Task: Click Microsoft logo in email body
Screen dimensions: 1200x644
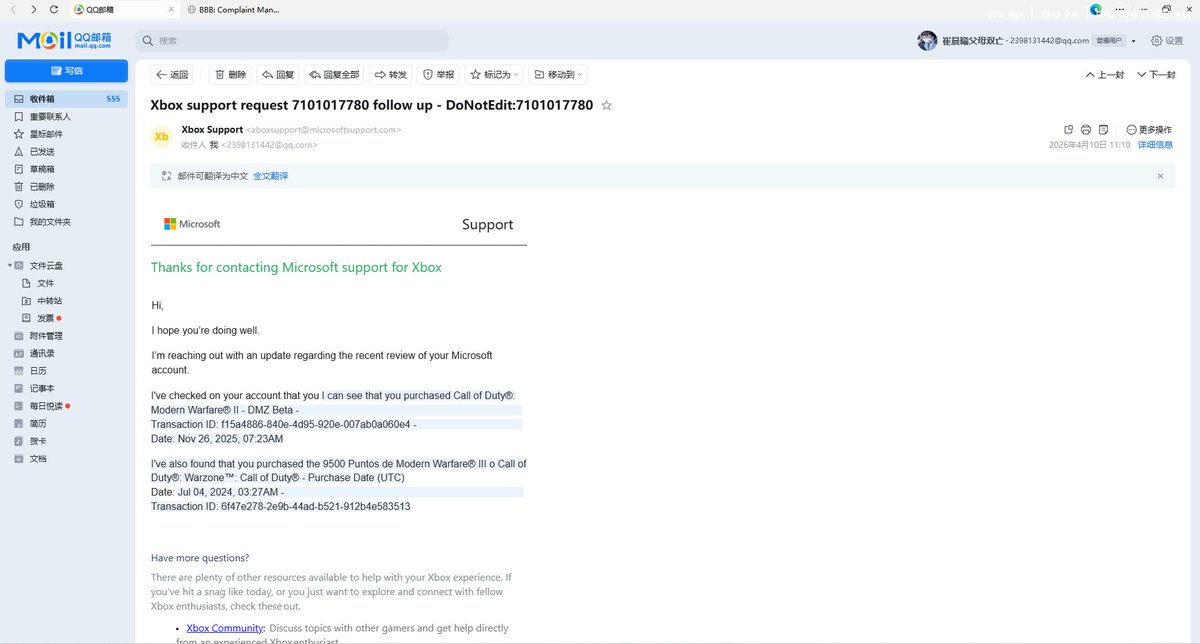Action: [192, 224]
